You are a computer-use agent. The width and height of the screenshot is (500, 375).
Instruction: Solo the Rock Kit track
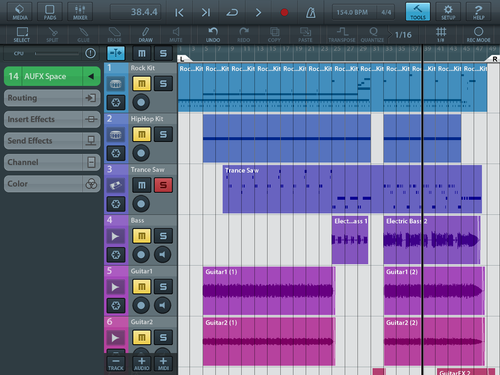pyautogui.click(x=163, y=83)
